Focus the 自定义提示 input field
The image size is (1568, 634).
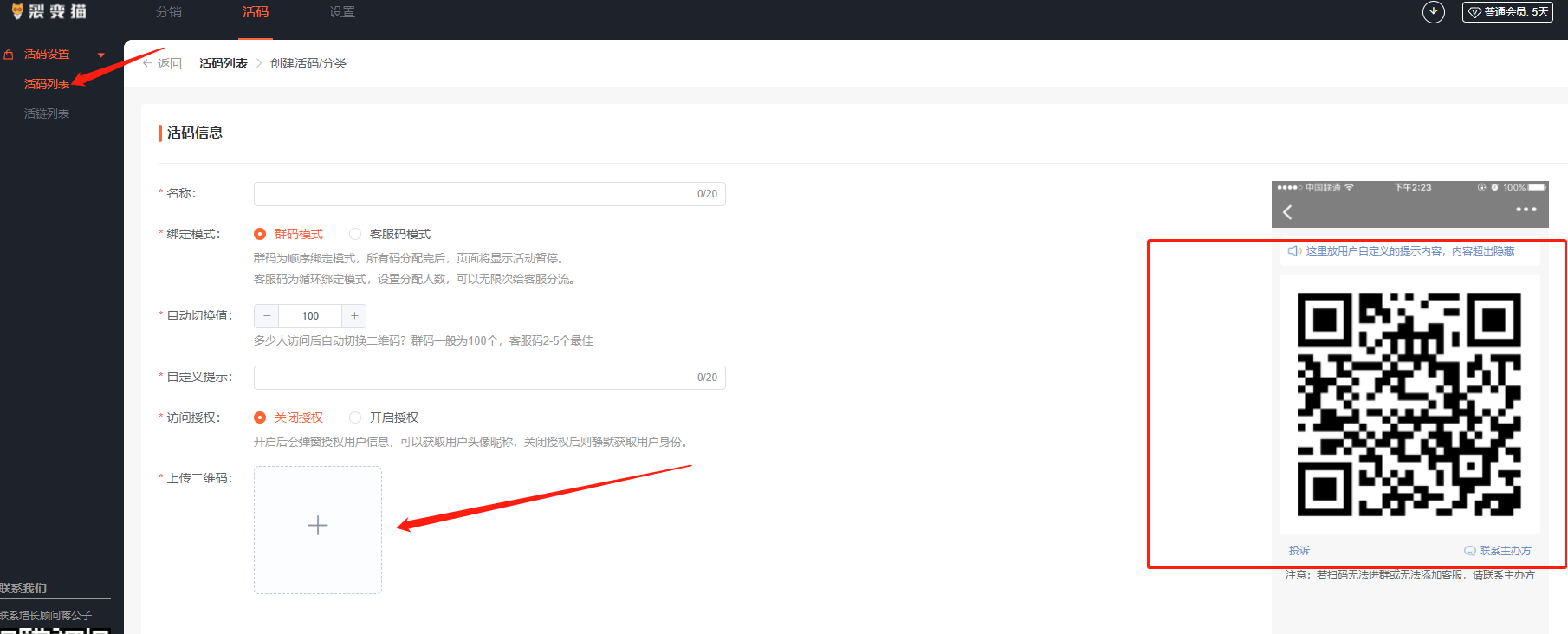click(489, 378)
